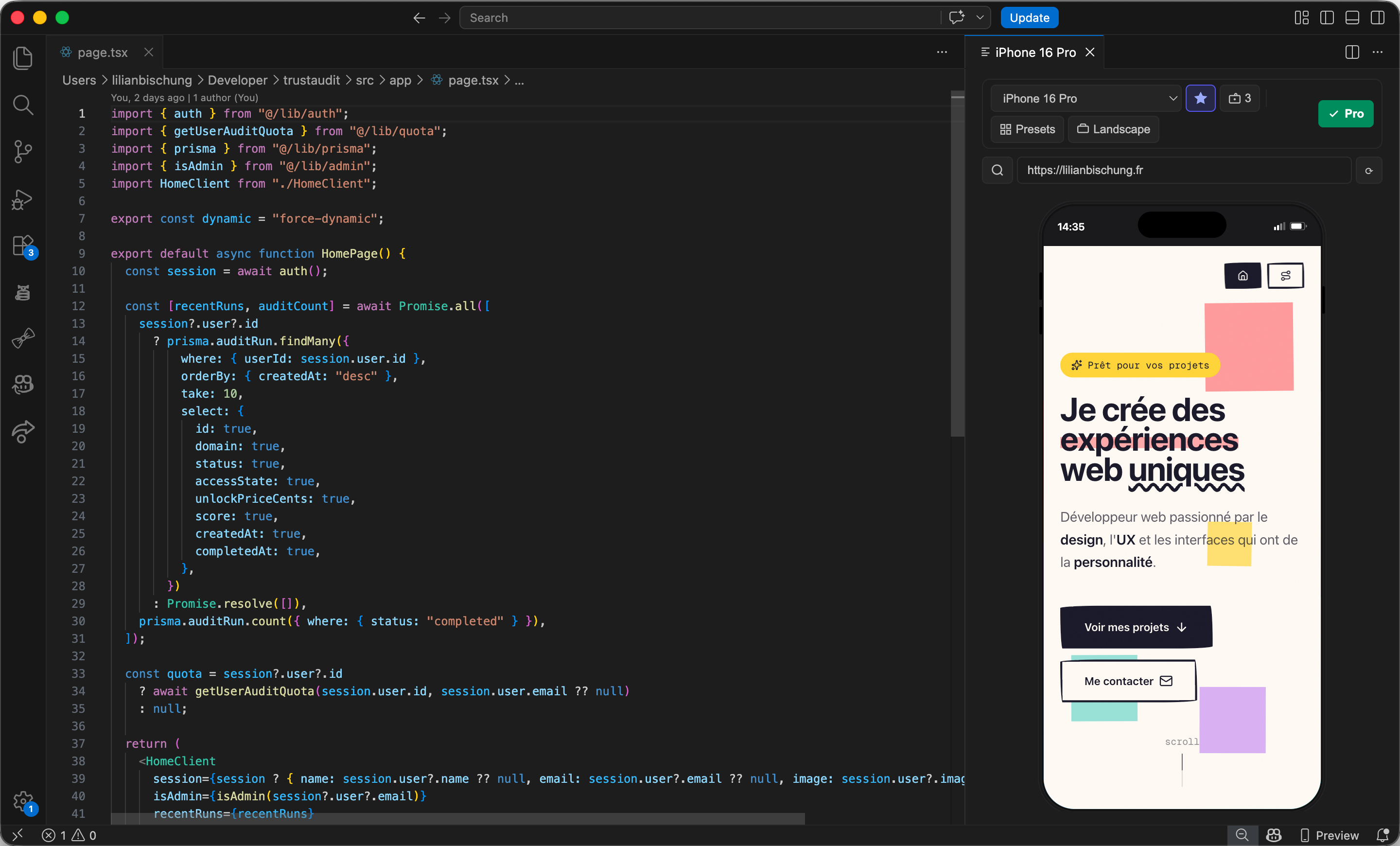This screenshot has height=846, width=1400.
Task: Open the src breadcrumb segment
Action: coord(365,81)
